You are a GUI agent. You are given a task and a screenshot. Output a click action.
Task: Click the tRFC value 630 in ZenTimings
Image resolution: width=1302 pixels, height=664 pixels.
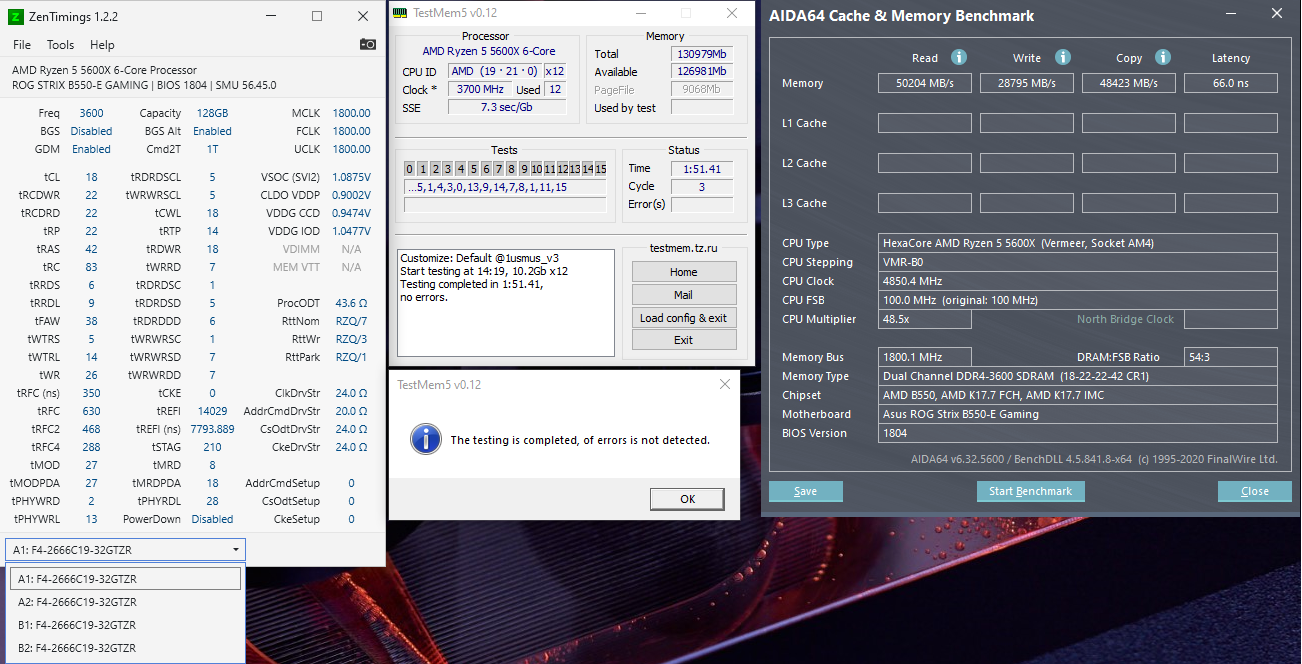(x=91, y=411)
